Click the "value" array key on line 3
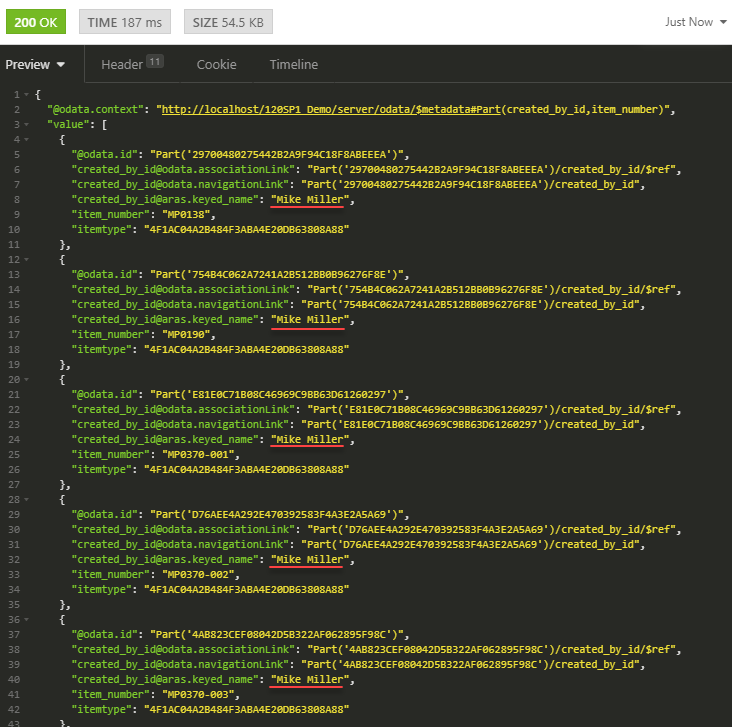 tap(67, 124)
